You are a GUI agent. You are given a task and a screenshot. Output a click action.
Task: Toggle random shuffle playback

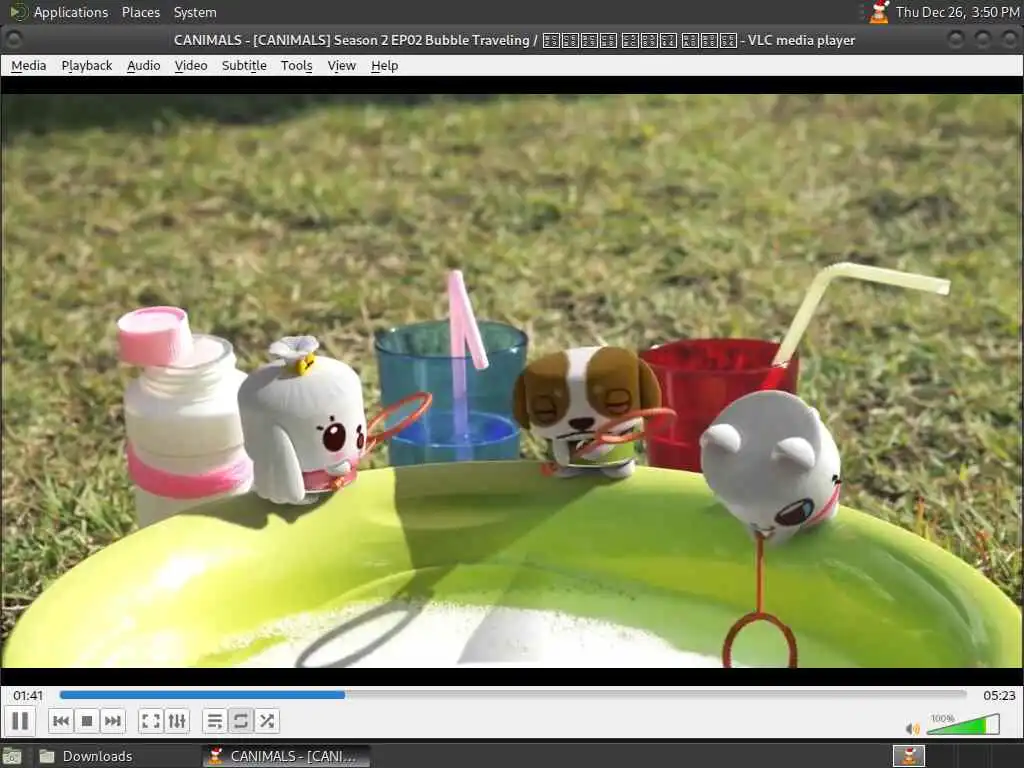[266, 721]
